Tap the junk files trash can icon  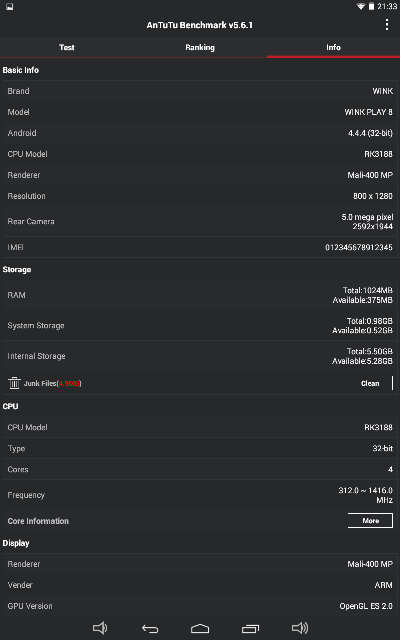[14, 383]
